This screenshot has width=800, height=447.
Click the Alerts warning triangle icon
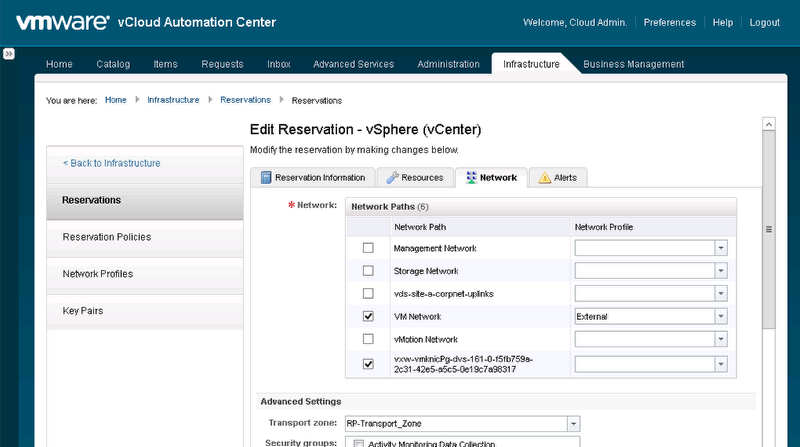pos(545,178)
